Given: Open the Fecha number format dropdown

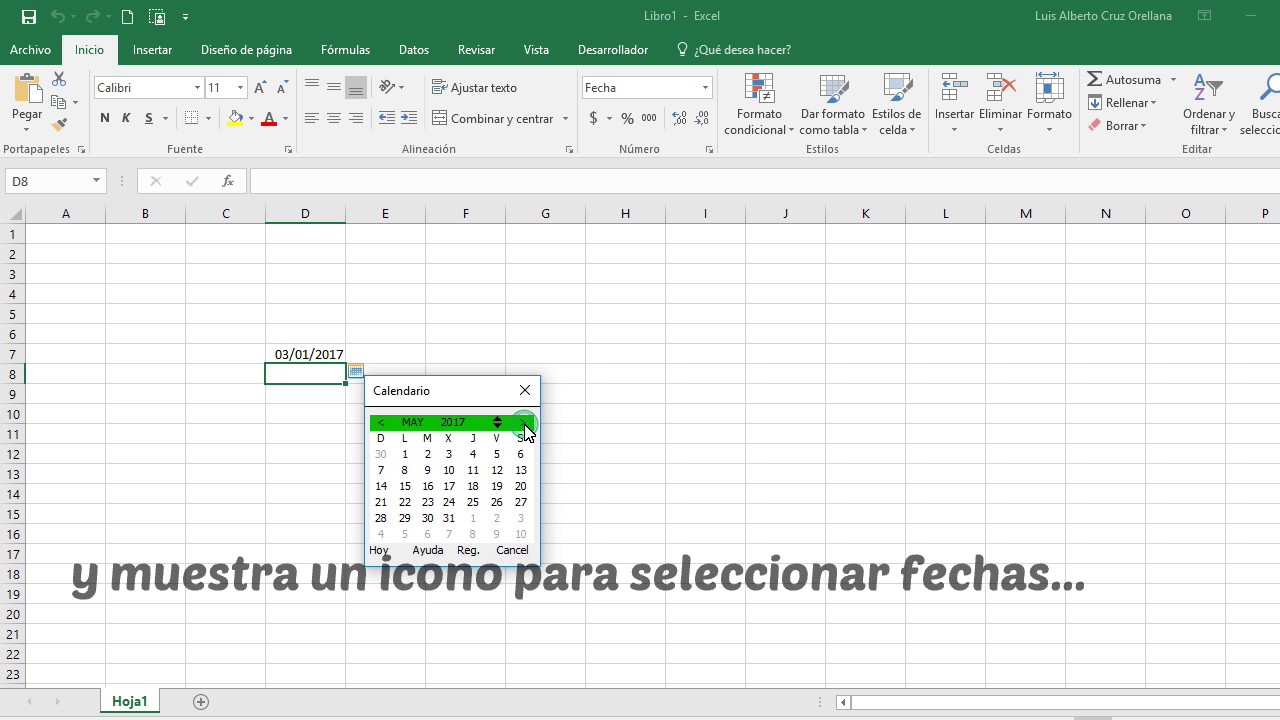Looking at the screenshot, I should 705,88.
